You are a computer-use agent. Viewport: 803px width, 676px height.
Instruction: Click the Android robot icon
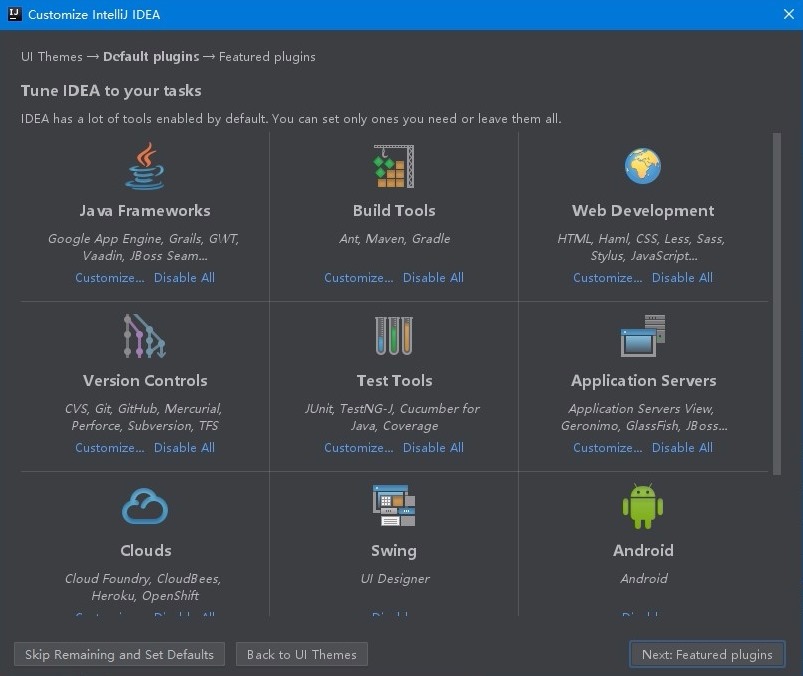click(x=643, y=507)
